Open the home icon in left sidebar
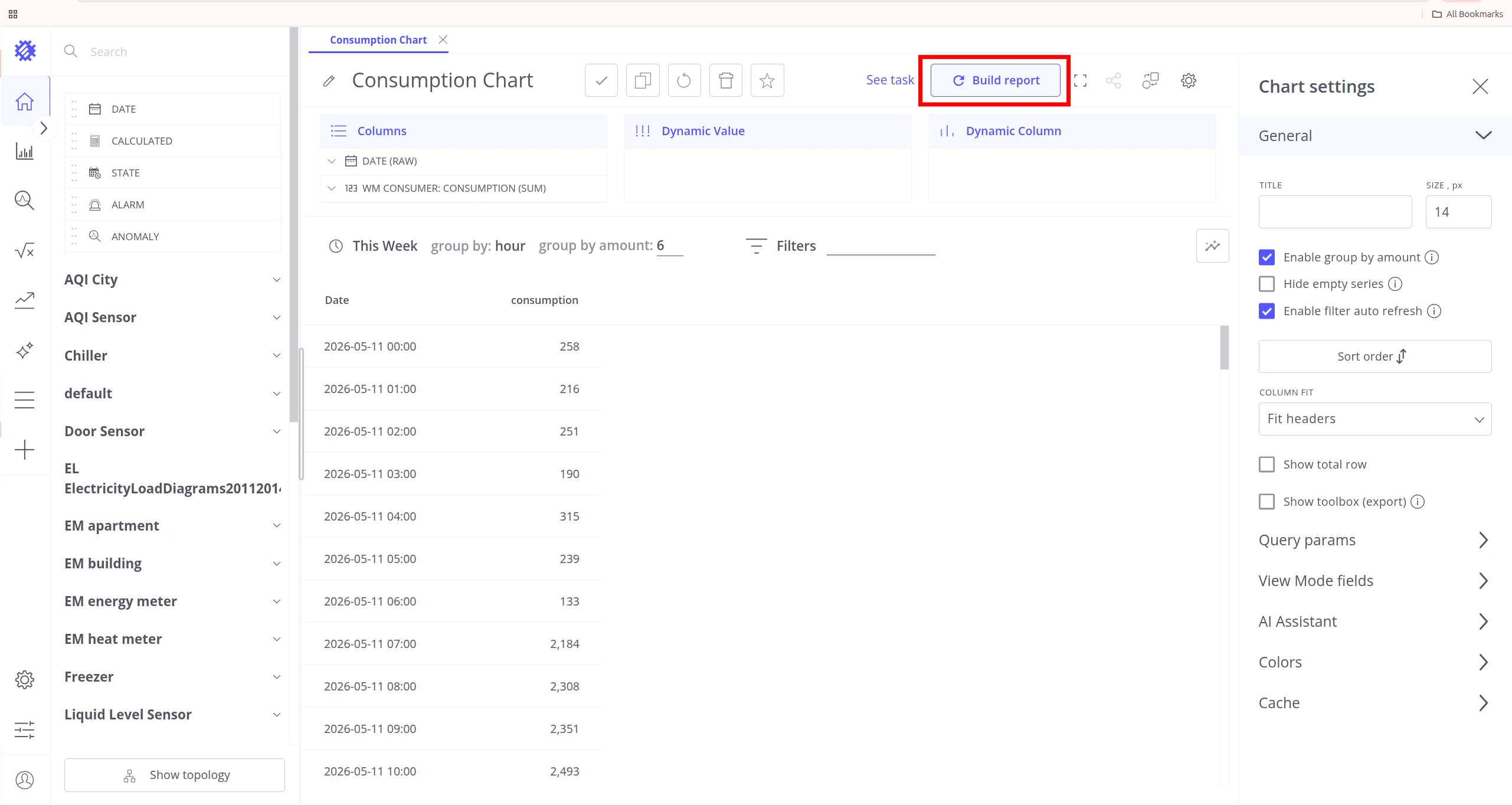This screenshot has width=1512, height=805. point(24,101)
